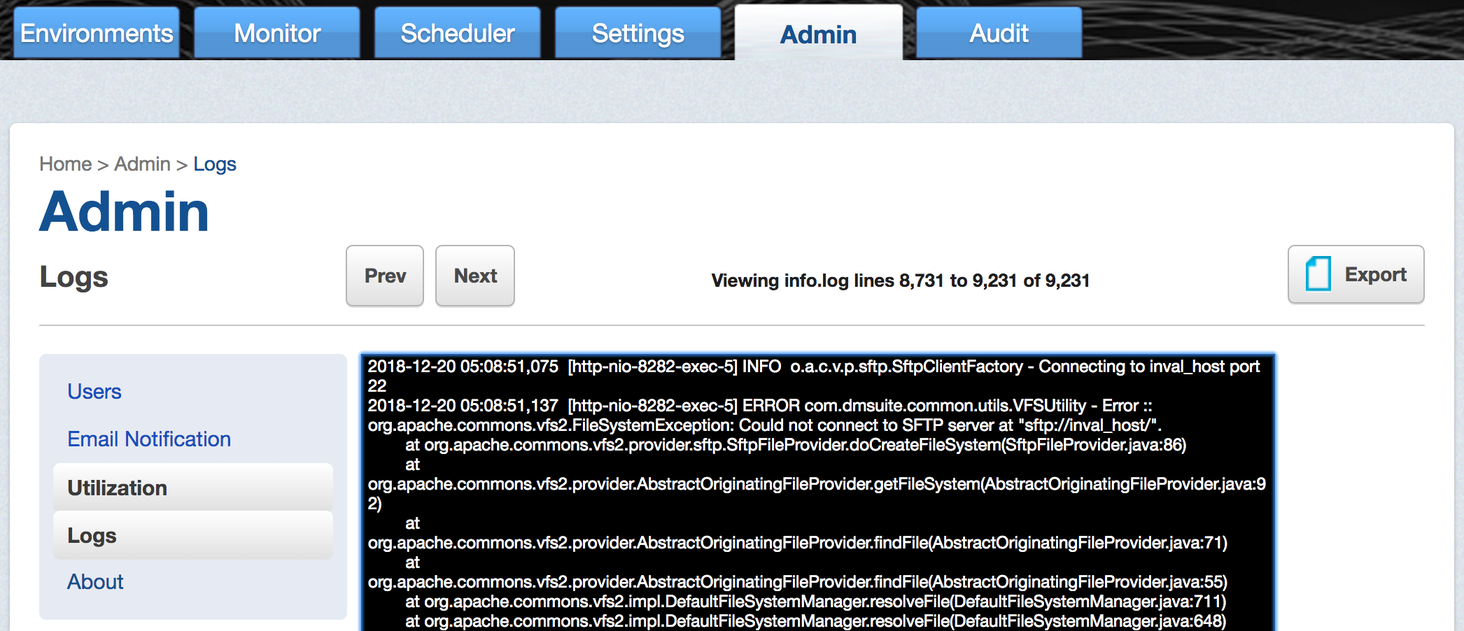Open the Users admin section
The width and height of the screenshot is (1464, 631).
point(94,392)
